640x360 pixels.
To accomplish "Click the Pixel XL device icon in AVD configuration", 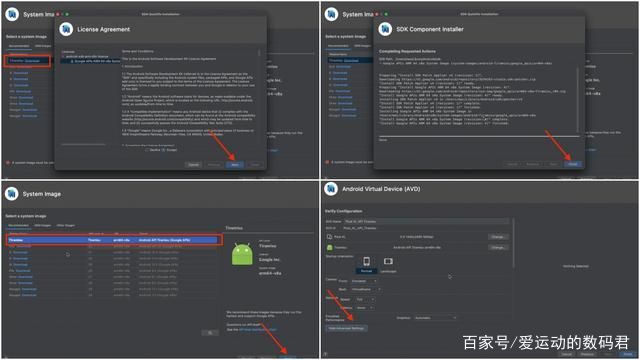I will pyautogui.click(x=329, y=237).
